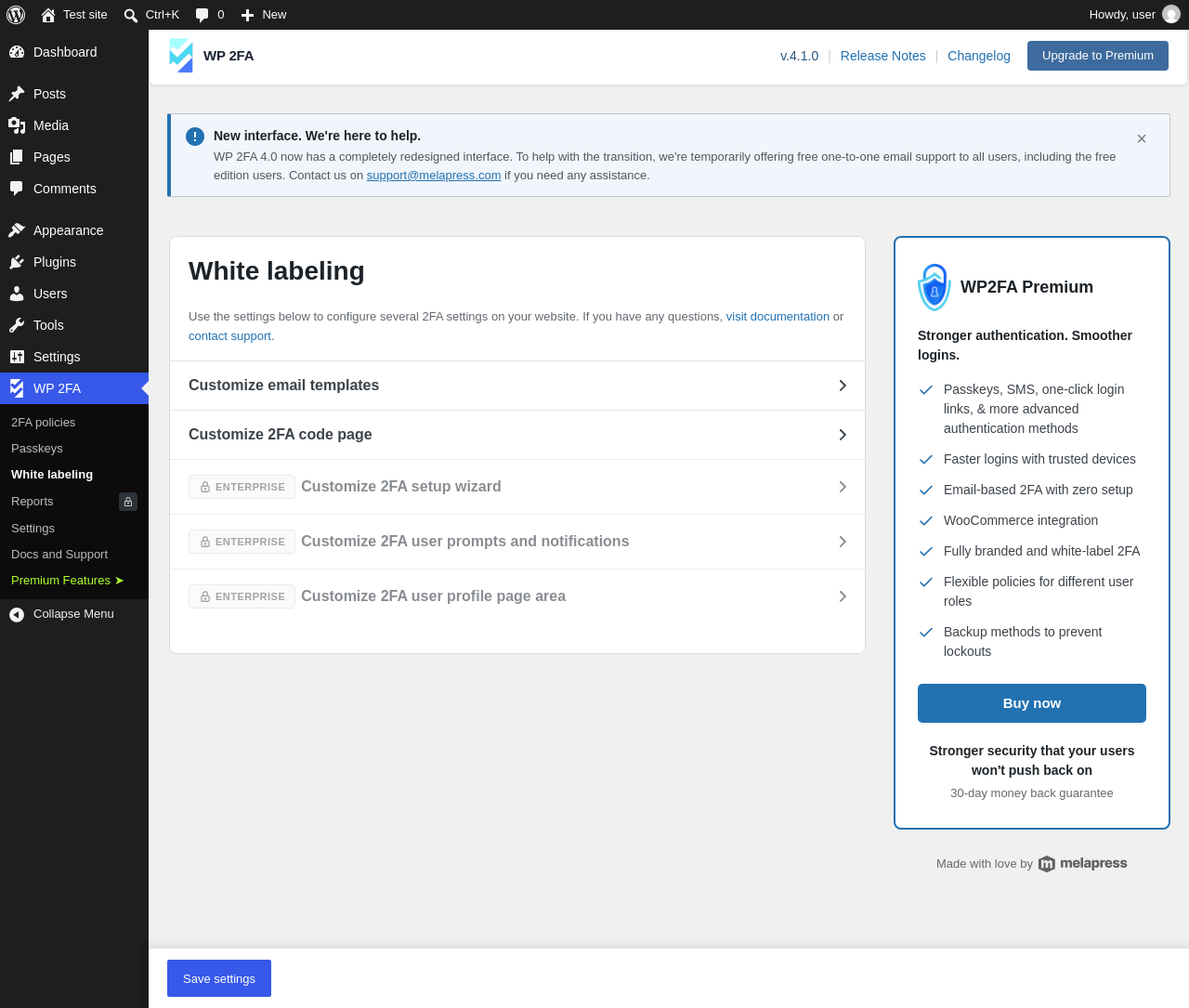Screen dimensions: 1189x1008
Task: Click 30-day money back guarantee text
Action: pos(1032,793)
